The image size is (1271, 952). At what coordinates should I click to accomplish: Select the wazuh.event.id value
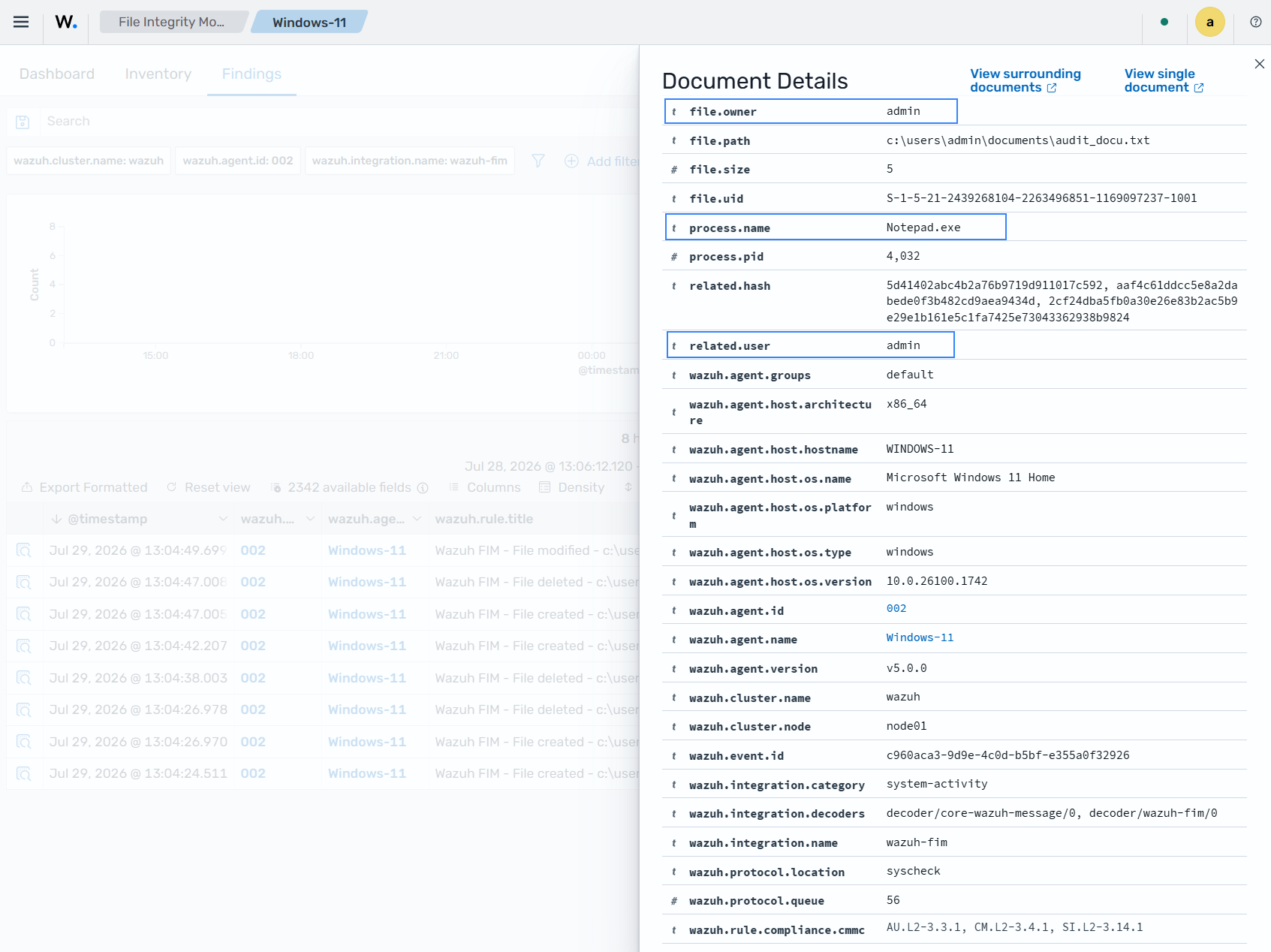1007,755
